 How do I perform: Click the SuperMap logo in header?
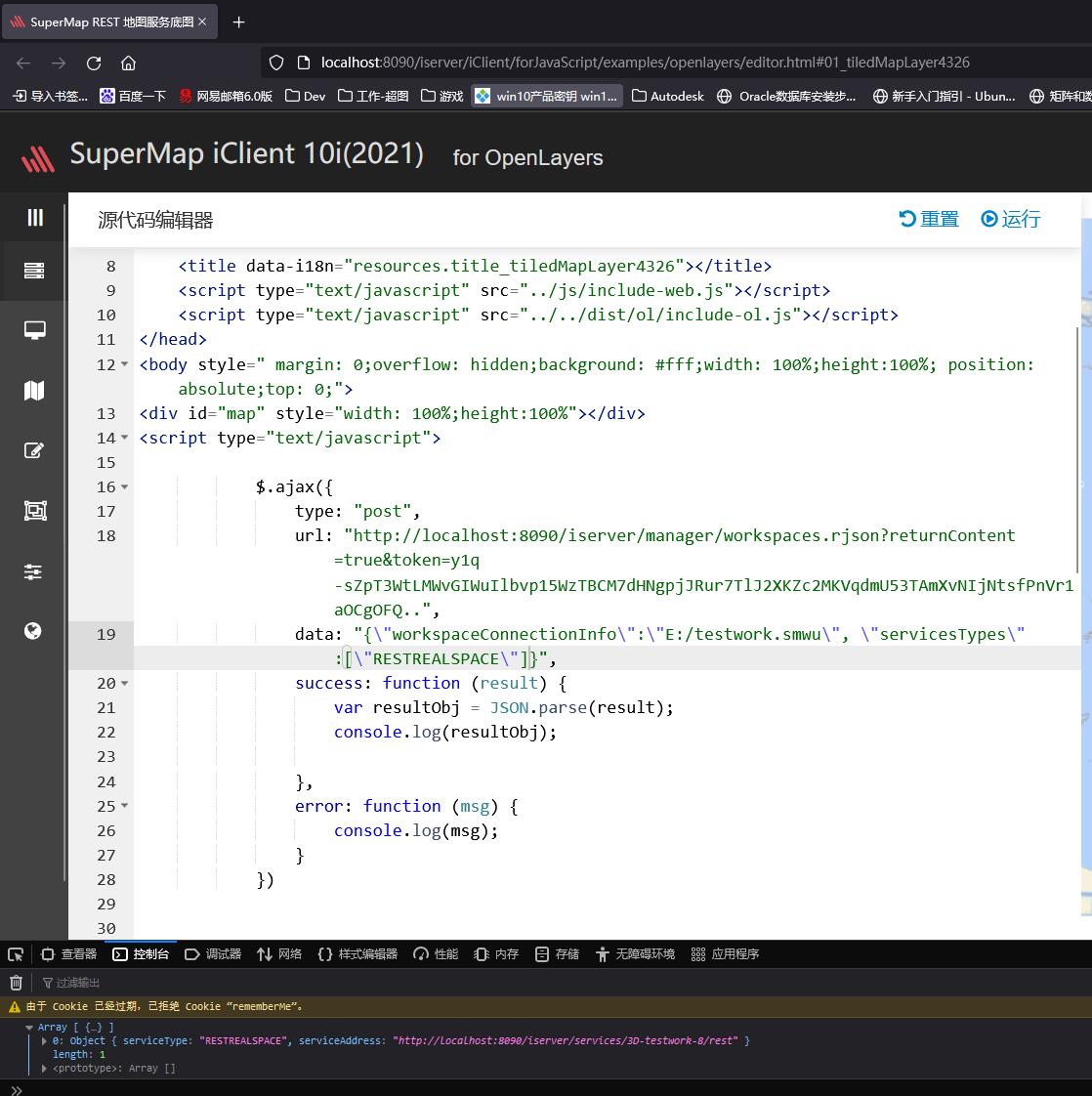38,158
